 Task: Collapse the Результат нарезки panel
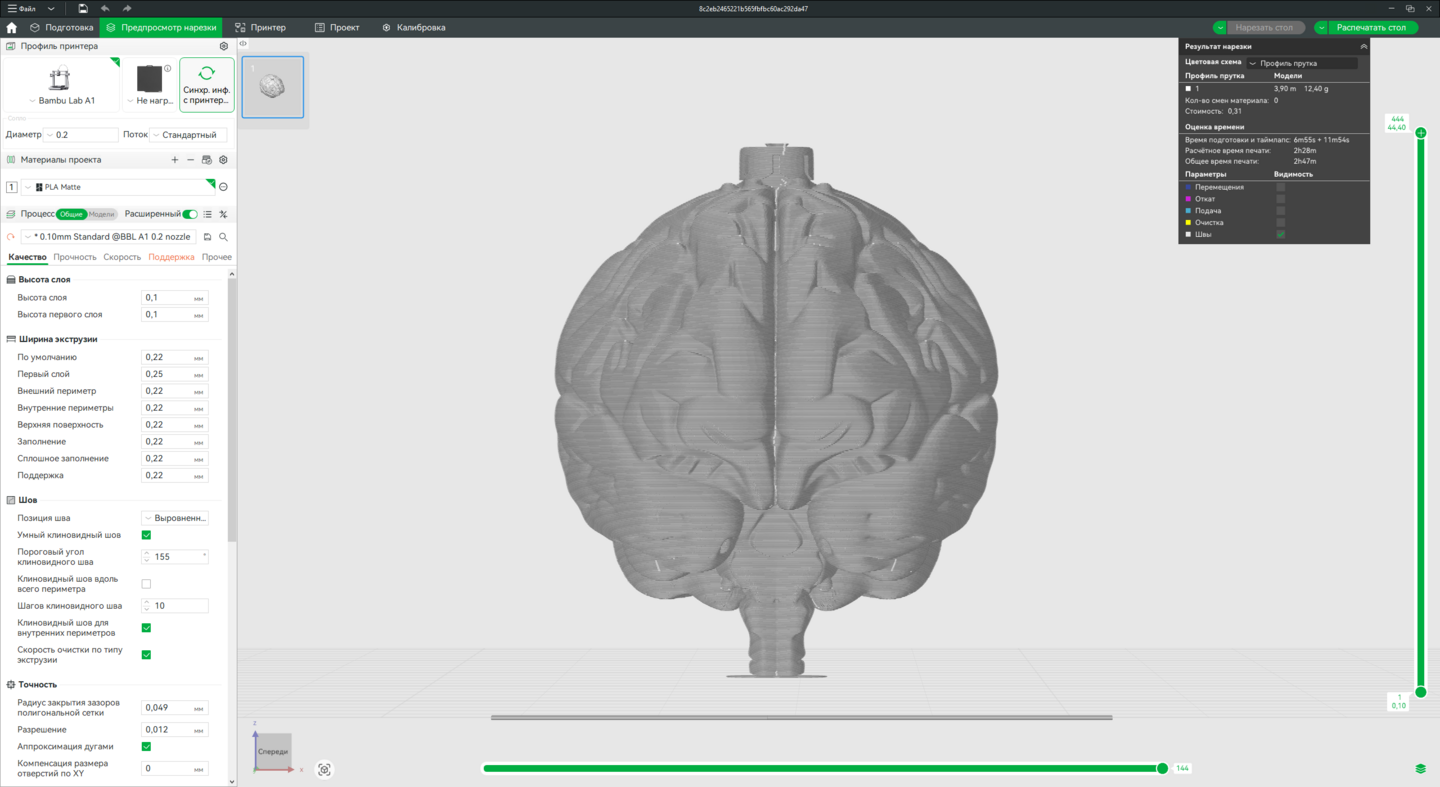(1363, 47)
